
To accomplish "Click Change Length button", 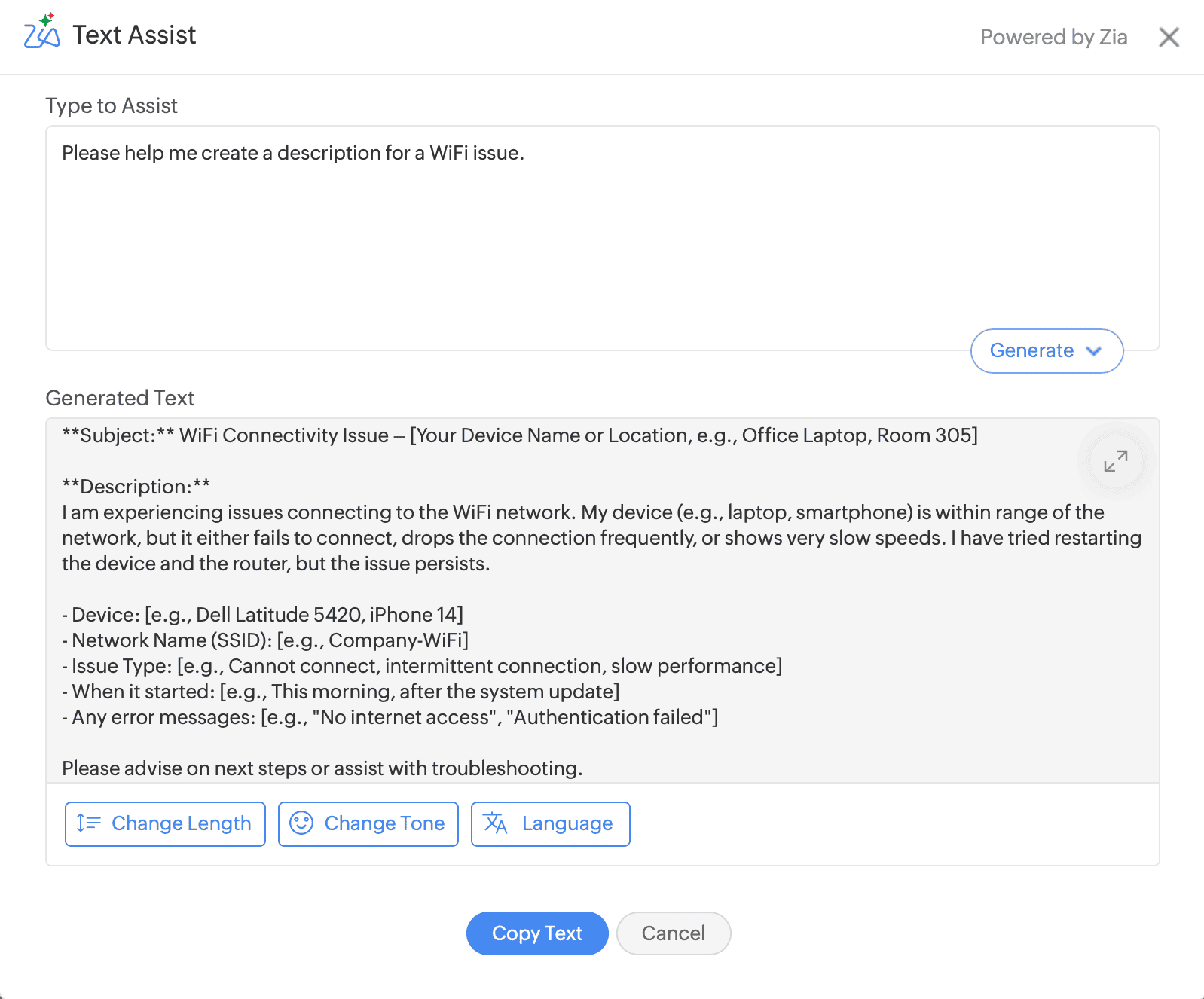I will pos(165,824).
